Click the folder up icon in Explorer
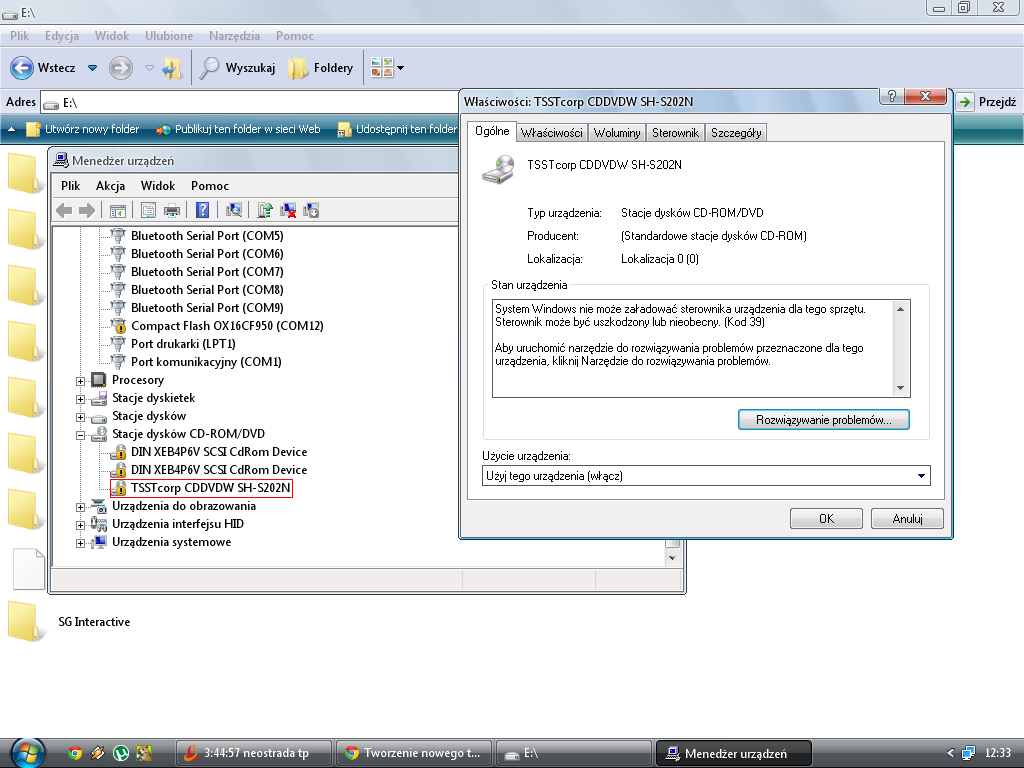1024x768 pixels. point(172,68)
